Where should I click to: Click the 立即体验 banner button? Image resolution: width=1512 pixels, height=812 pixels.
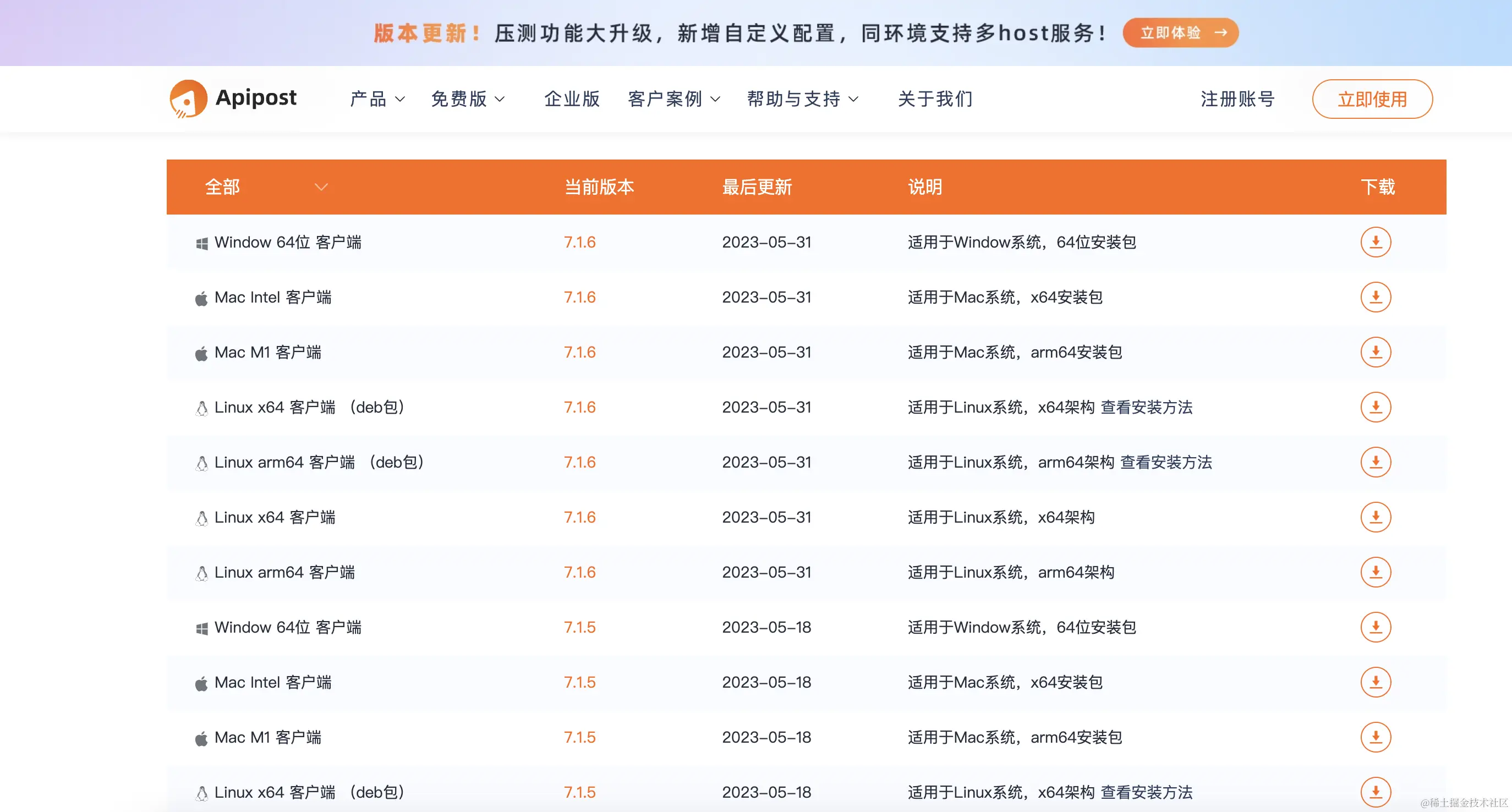[1180, 33]
